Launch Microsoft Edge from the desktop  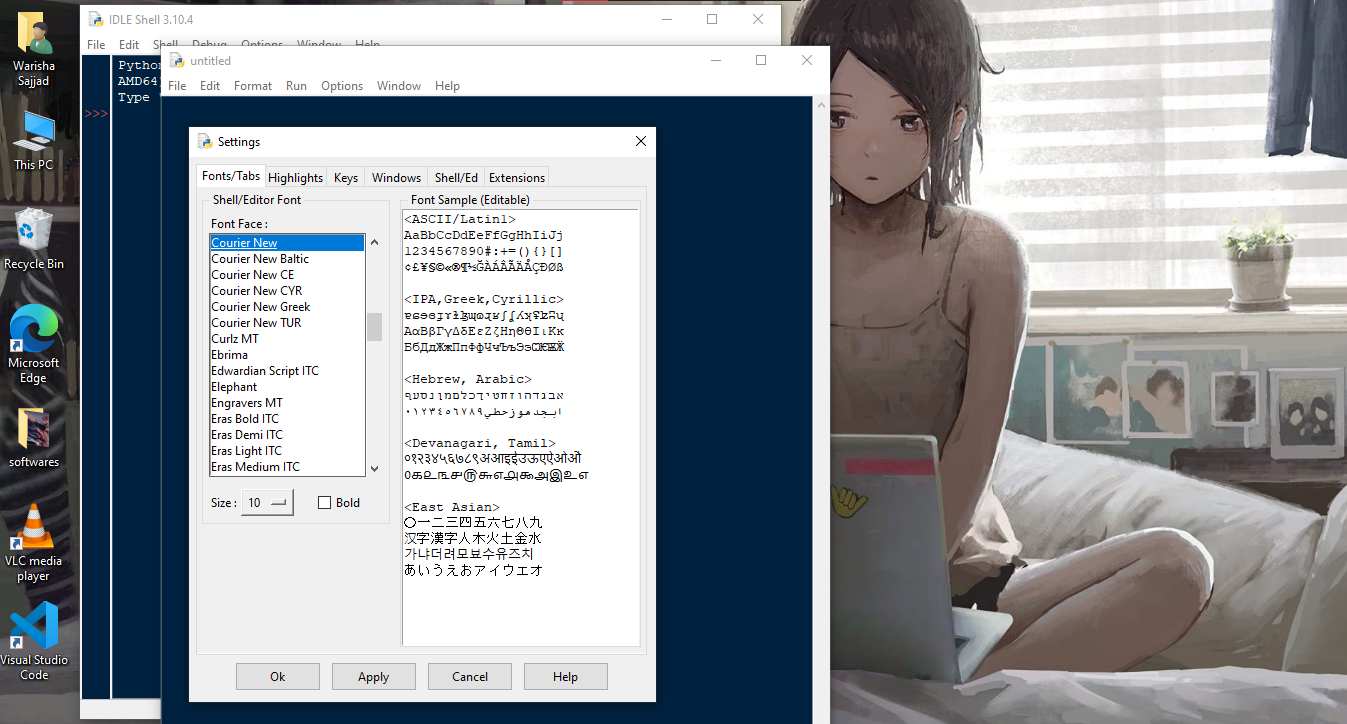pyautogui.click(x=34, y=344)
